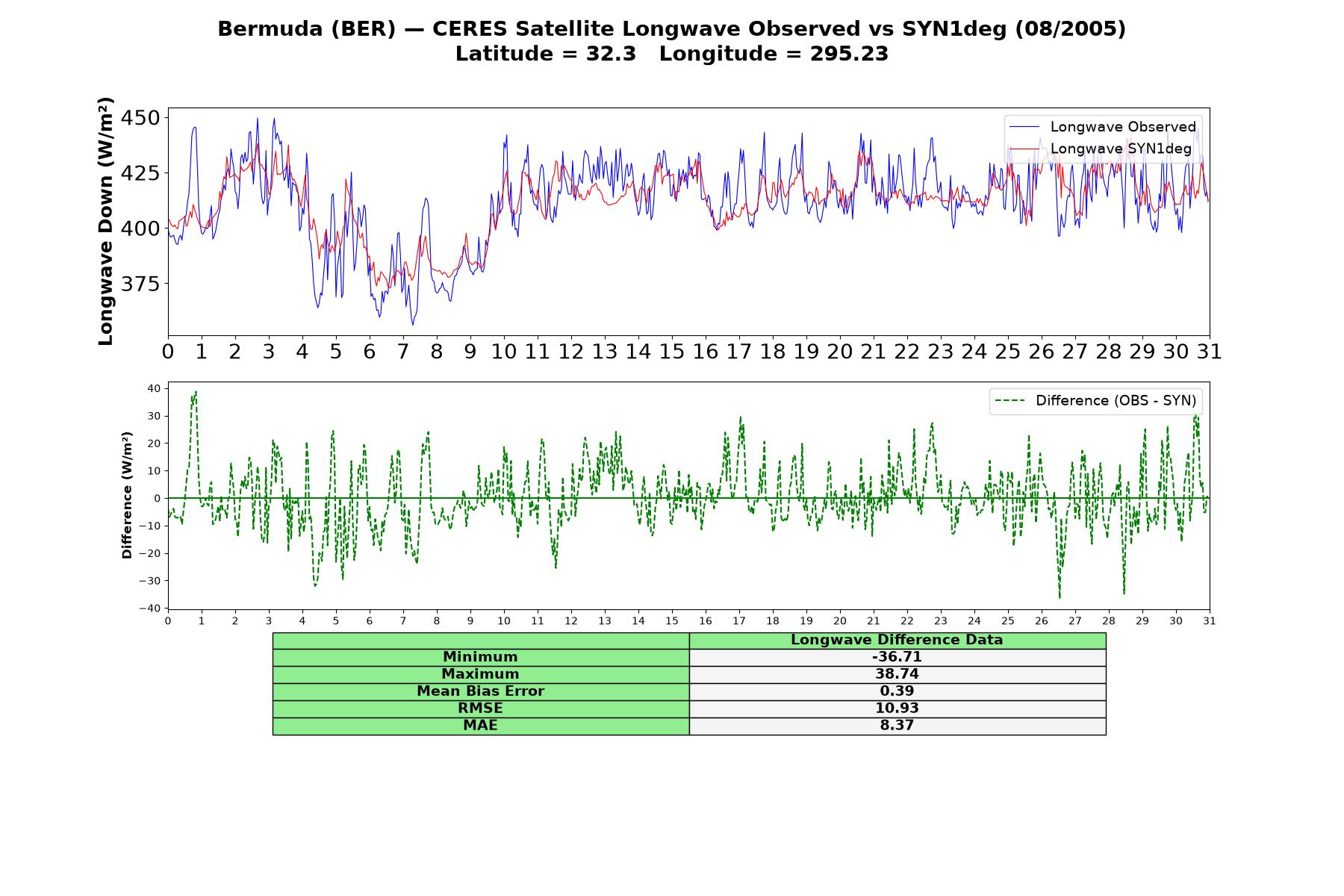This screenshot has width=1344, height=896.
Task: Click the Mean Bias Error row label
Action: pos(481,691)
